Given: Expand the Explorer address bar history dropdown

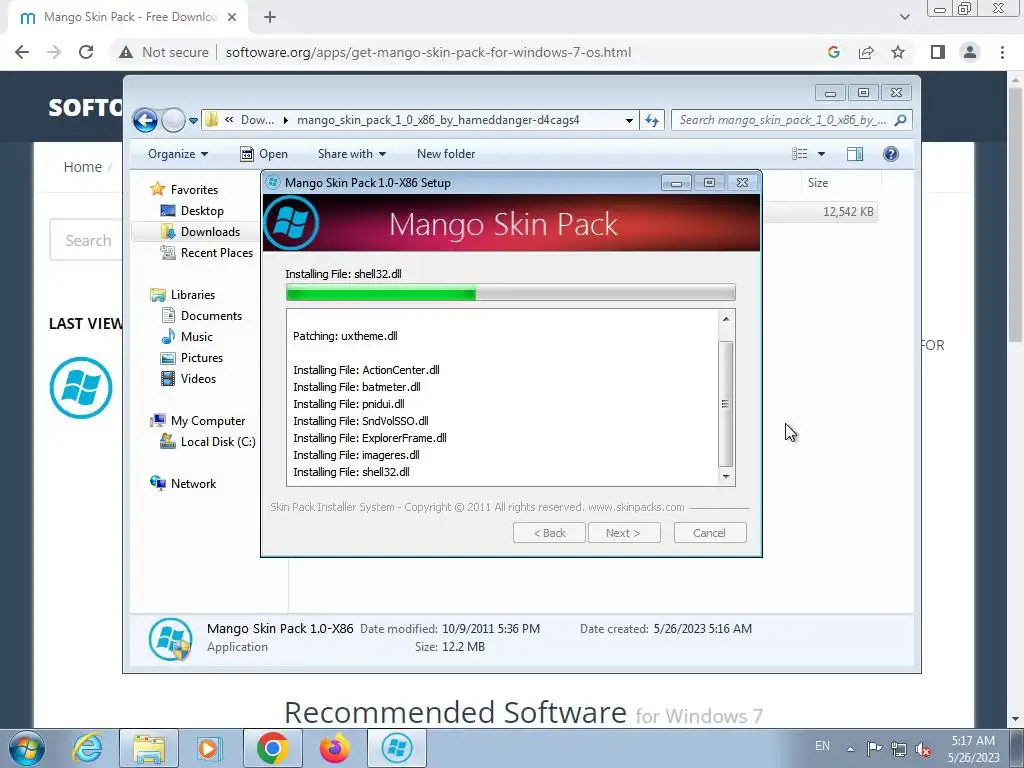Looking at the screenshot, I should [x=629, y=120].
